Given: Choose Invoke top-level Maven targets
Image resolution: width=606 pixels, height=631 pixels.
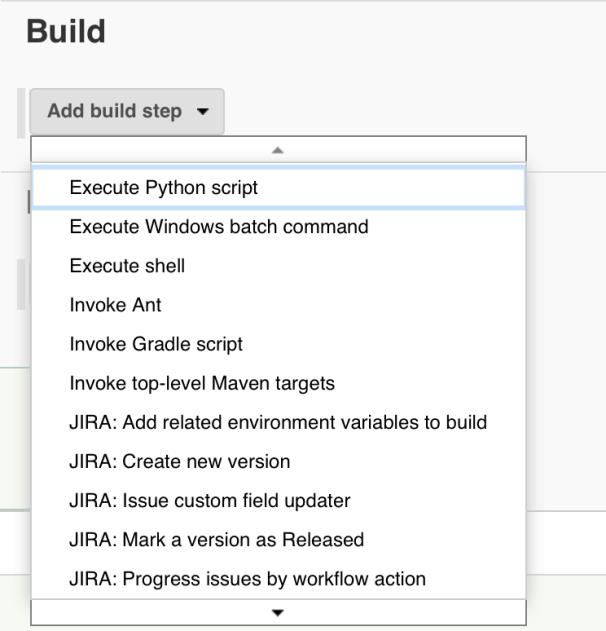Looking at the screenshot, I should coord(278,384).
